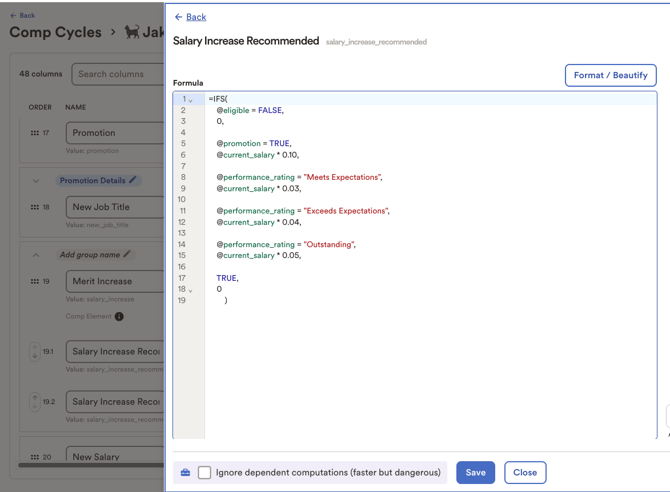Fold the code at line 18 arrow
Image resolution: width=670 pixels, height=492 pixels.
pos(191,291)
